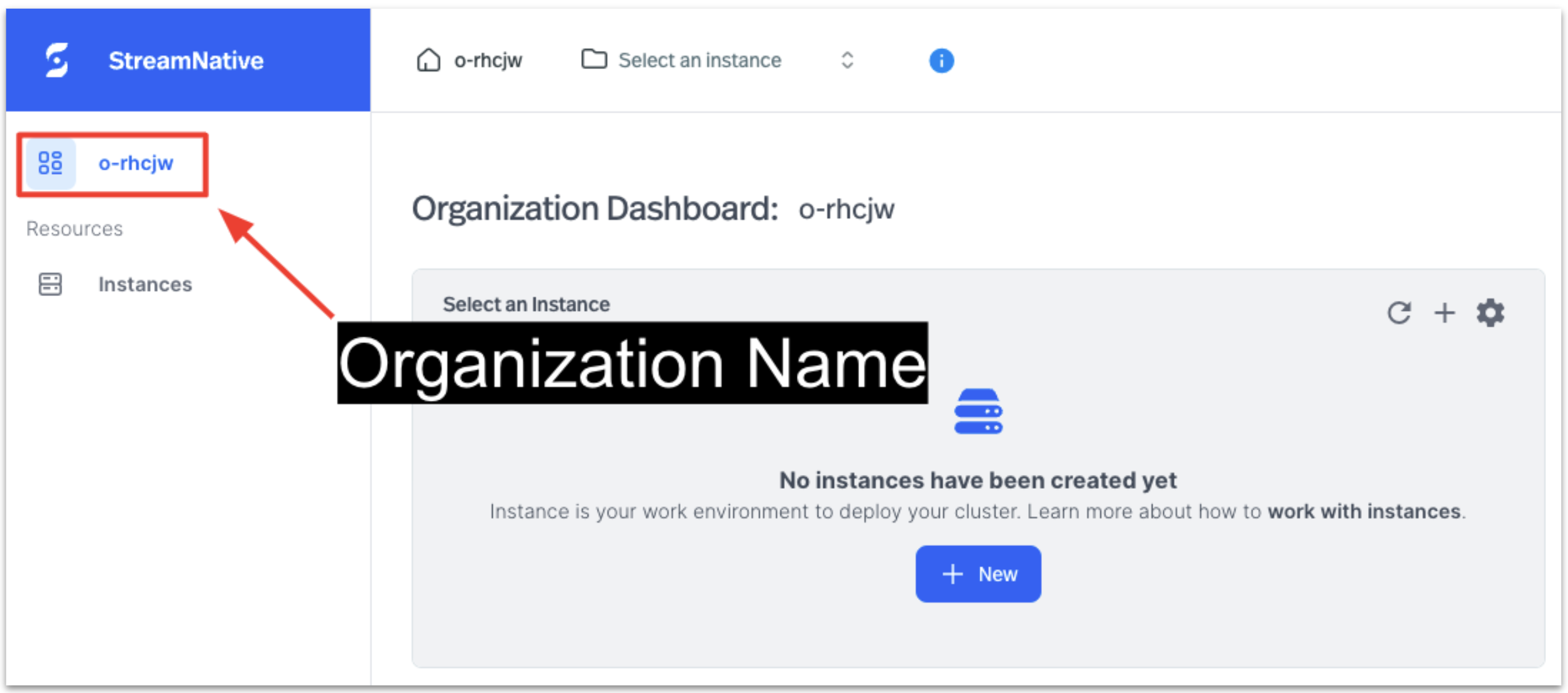Screen dimensions: 1568x693
Task: Click the plus icon to add an instance
Action: click(x=1445, y=312)
